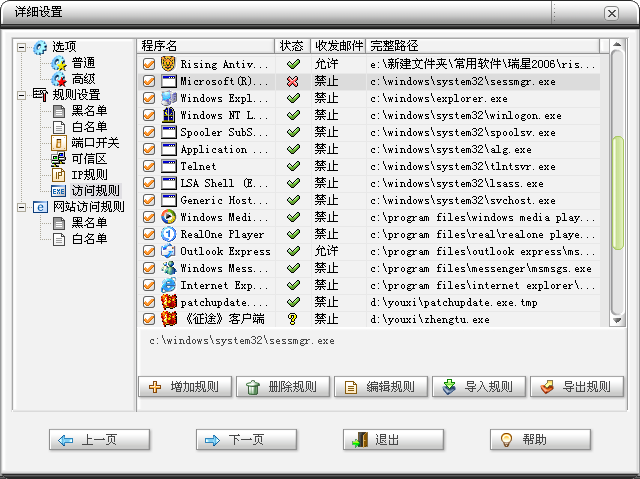
Task: Collapse the 规则设置 tree node
Action: click(21, 95)
